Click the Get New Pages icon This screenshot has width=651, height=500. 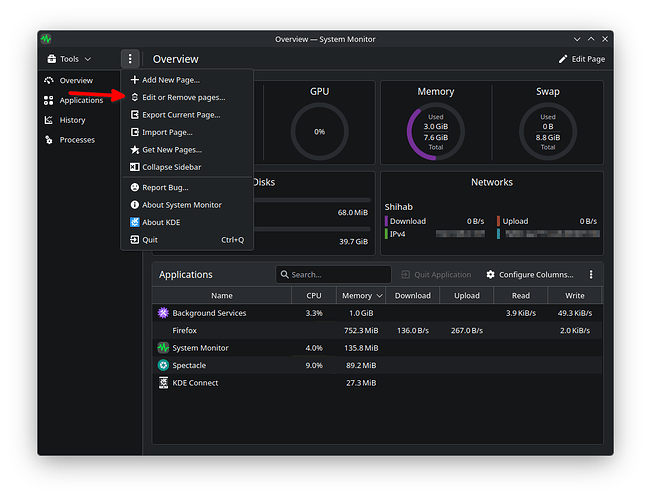click(x=134, y=150)
